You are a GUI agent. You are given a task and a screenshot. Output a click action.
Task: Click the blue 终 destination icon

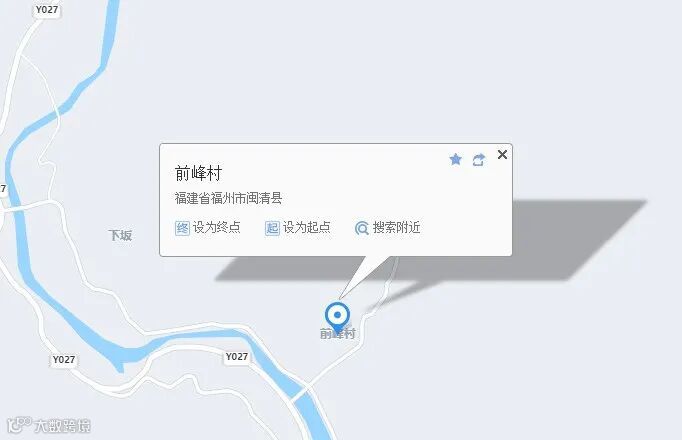pyautogui.click(x=182, y=228)
